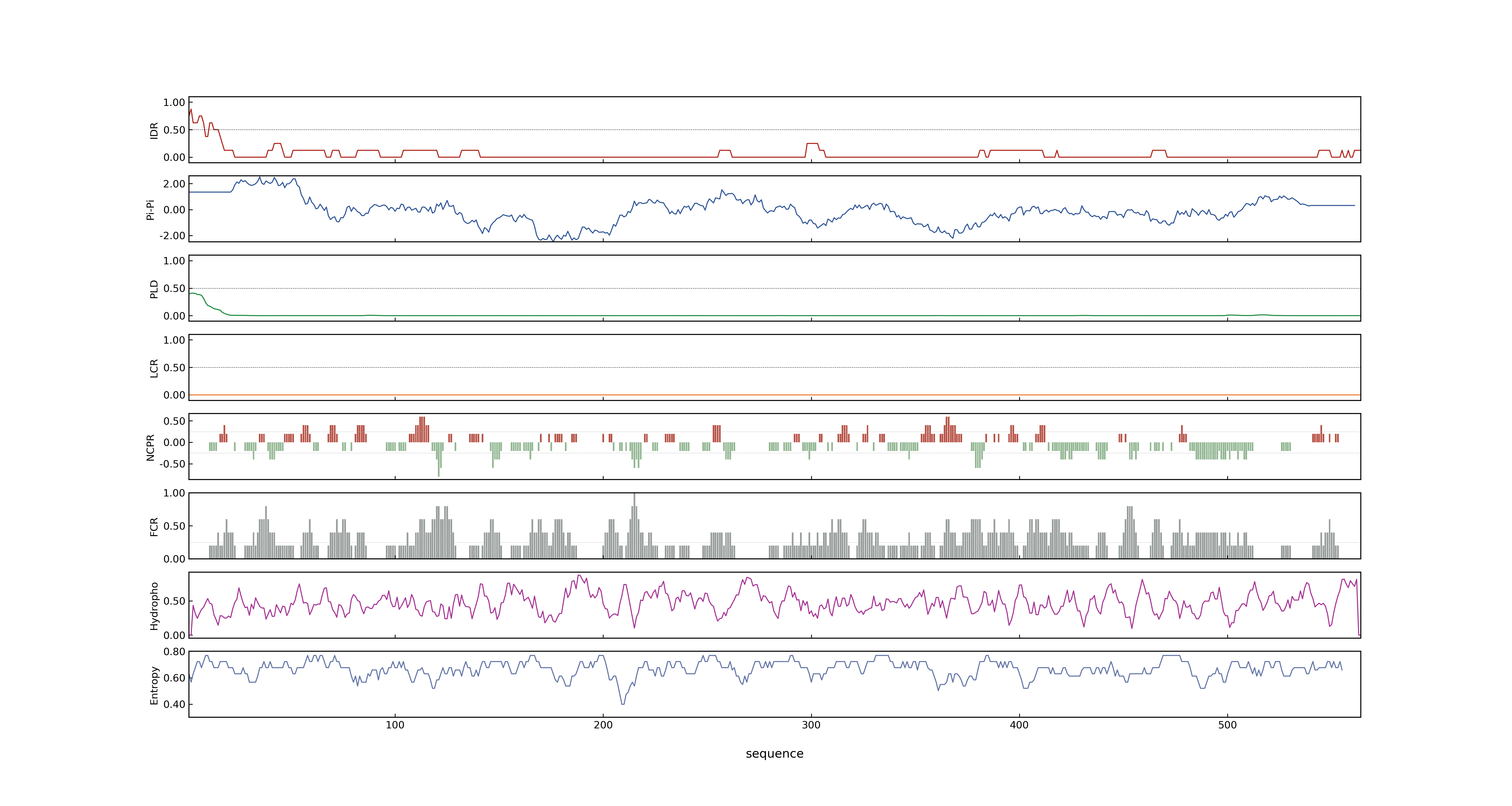The width and height of the screenshot is (1512, 806).
Task: Click x-axis tick label 500
Action: click(x=1227, y=725)
